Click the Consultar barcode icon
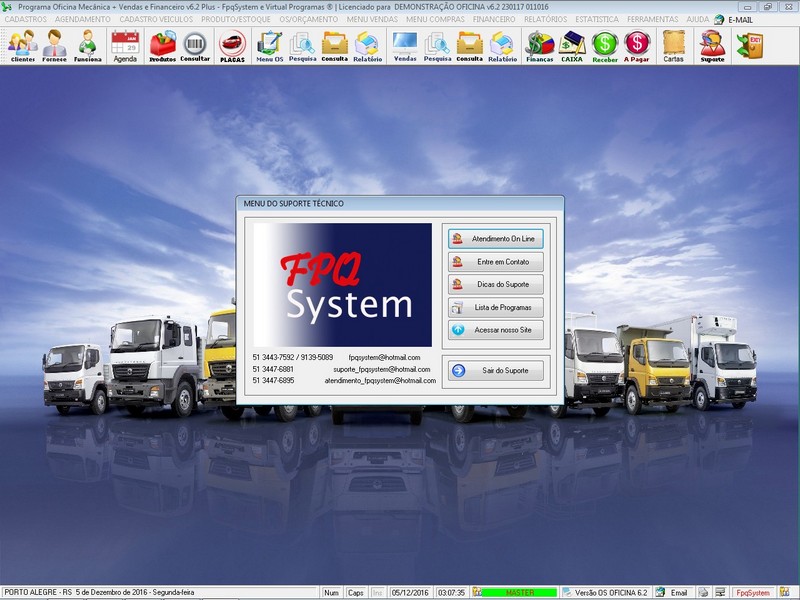 (x=195, y=46)
